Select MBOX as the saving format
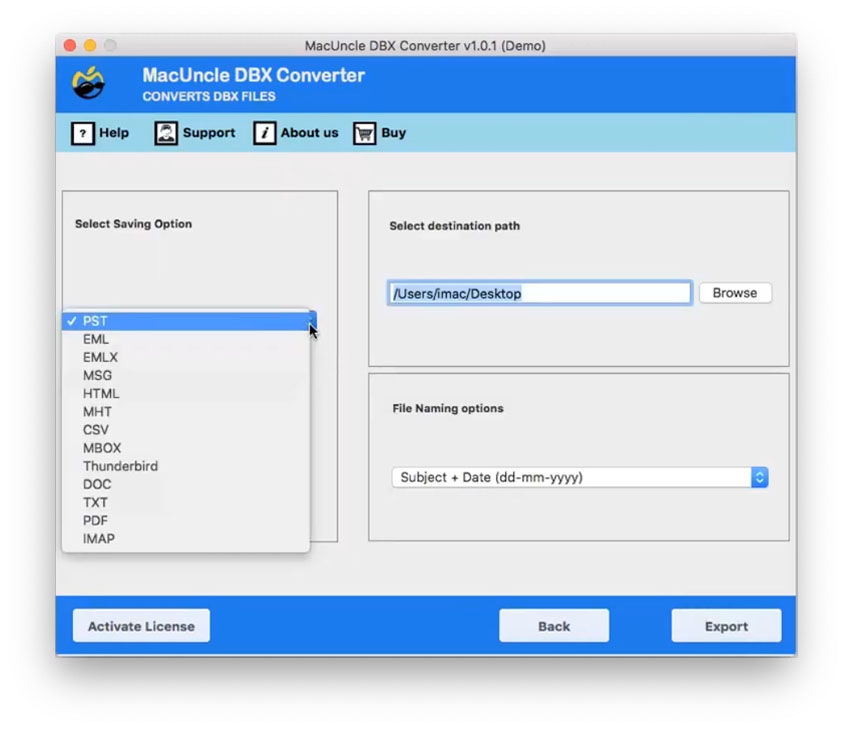The width and height of the screenshot is (846, 729). coord(102,448)
